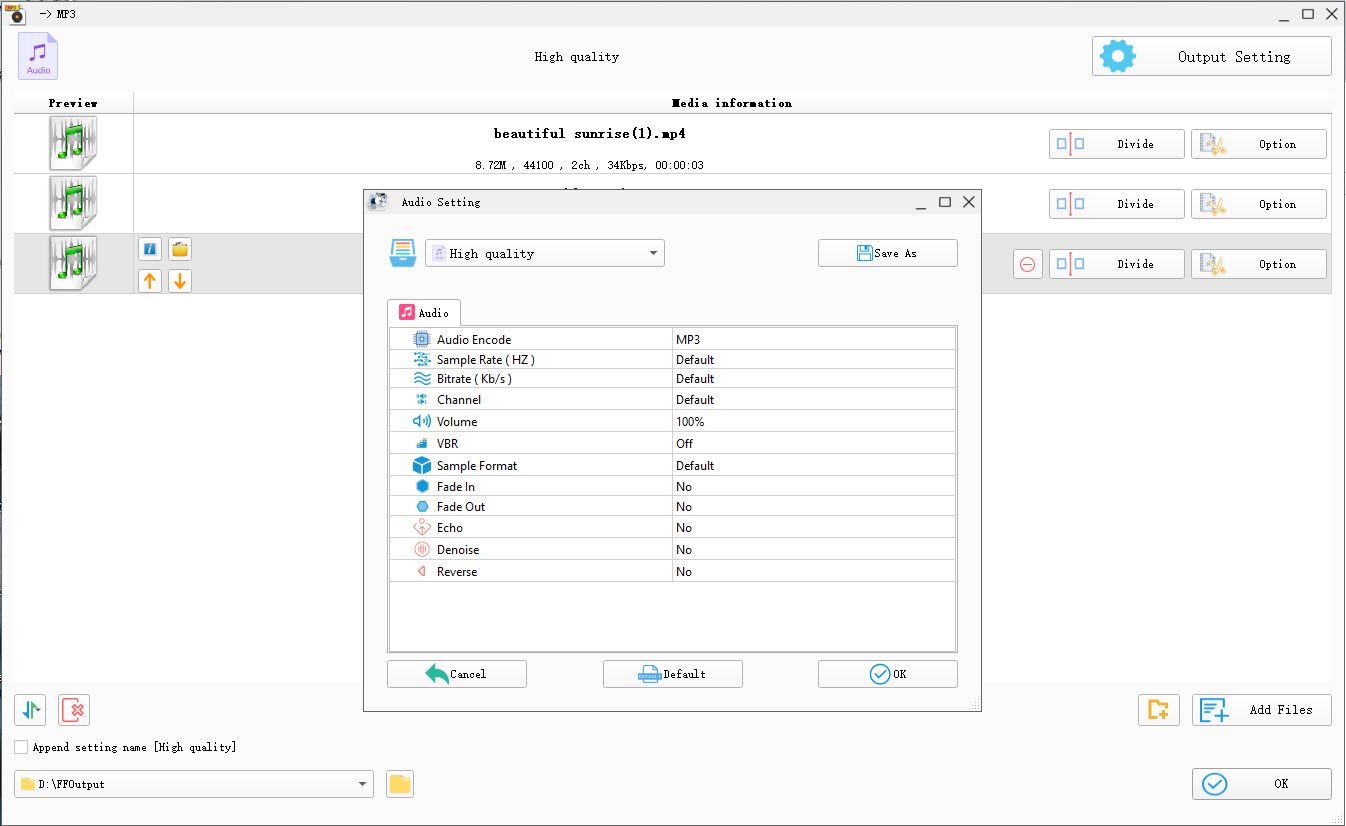Click the Audio icon at top left
This screenshot has width=1346, height=826.
(37, 55)
